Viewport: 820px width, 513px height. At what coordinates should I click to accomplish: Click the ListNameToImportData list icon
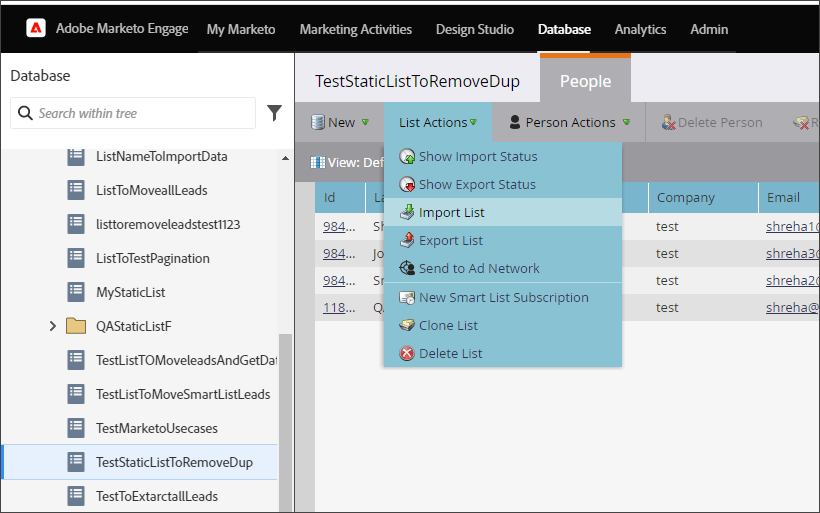[76, 156]
